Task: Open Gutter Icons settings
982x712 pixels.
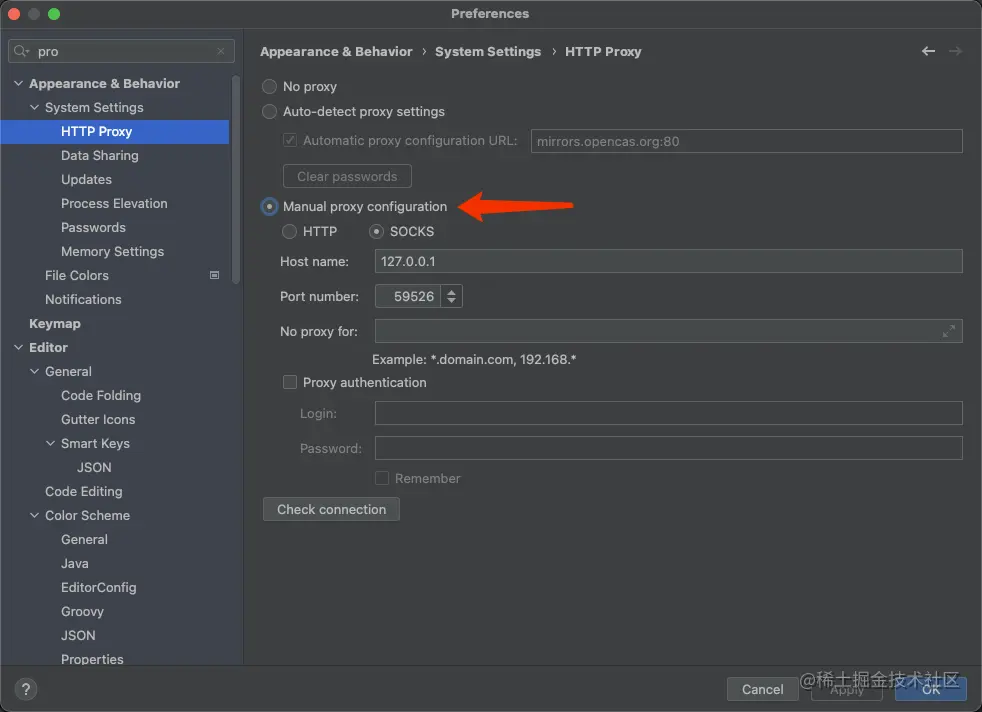Action: [98, 420]
